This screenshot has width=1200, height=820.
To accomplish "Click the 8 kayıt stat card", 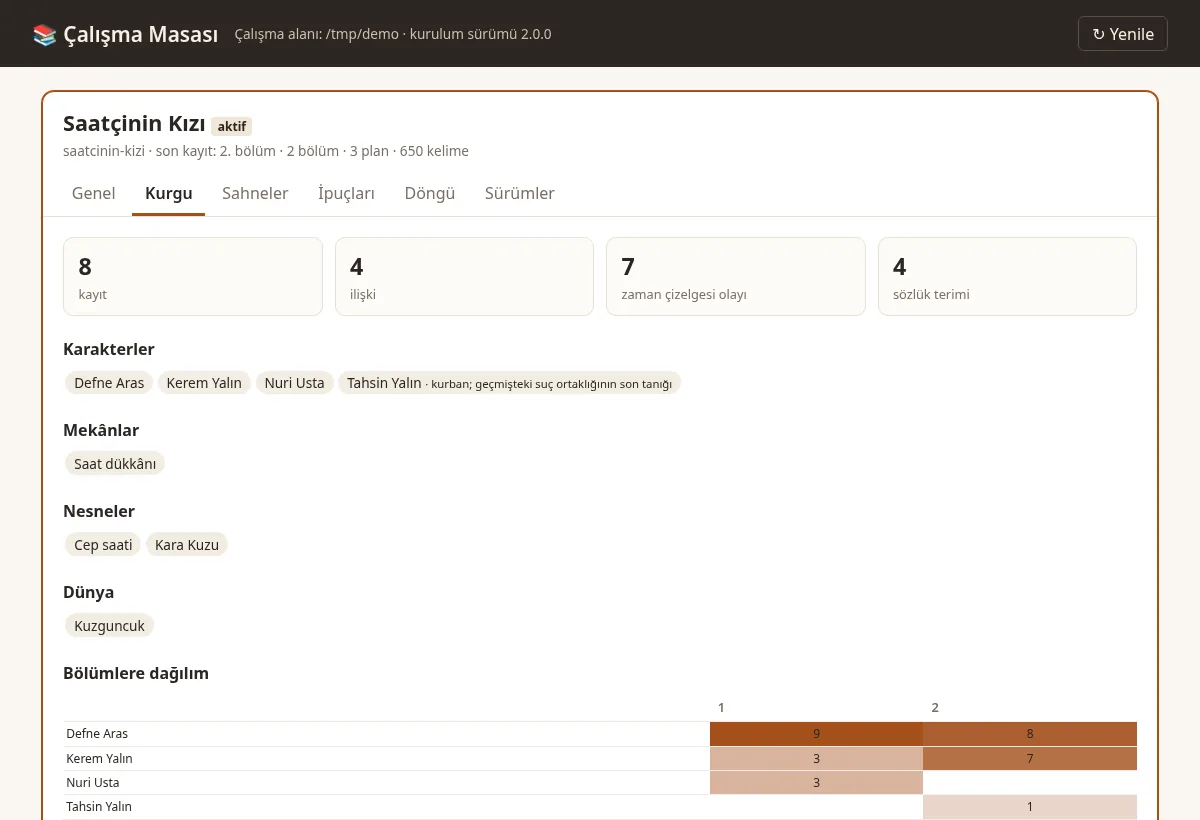I will coord(193,276).
